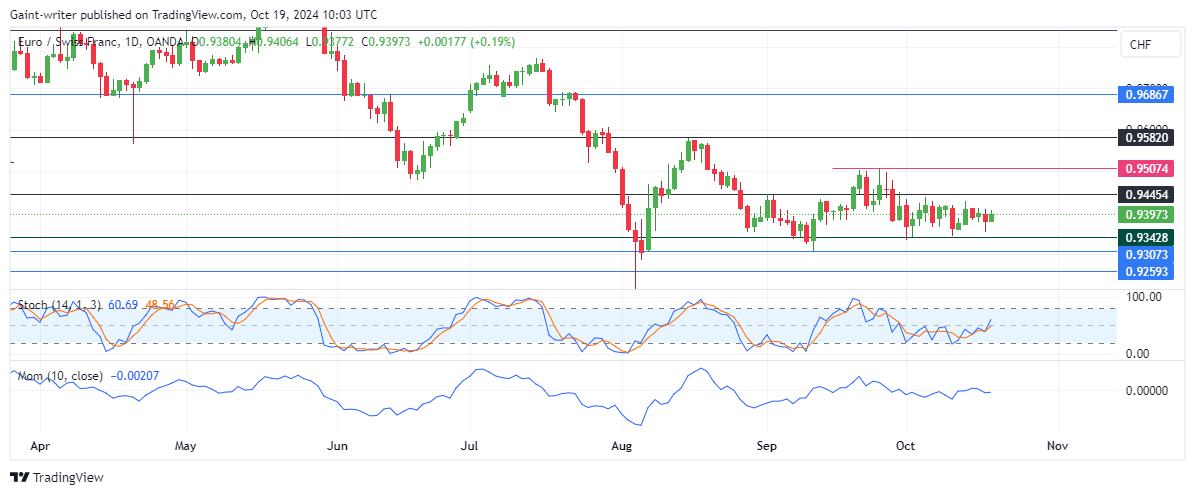
Task: Click the Sep label on time axis
Action: (x=767, y=446)
